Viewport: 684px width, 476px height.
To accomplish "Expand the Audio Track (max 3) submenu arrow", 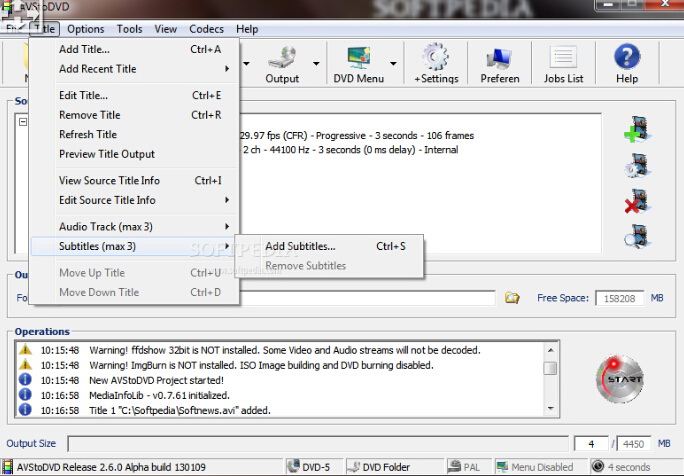I will point(227,226).
